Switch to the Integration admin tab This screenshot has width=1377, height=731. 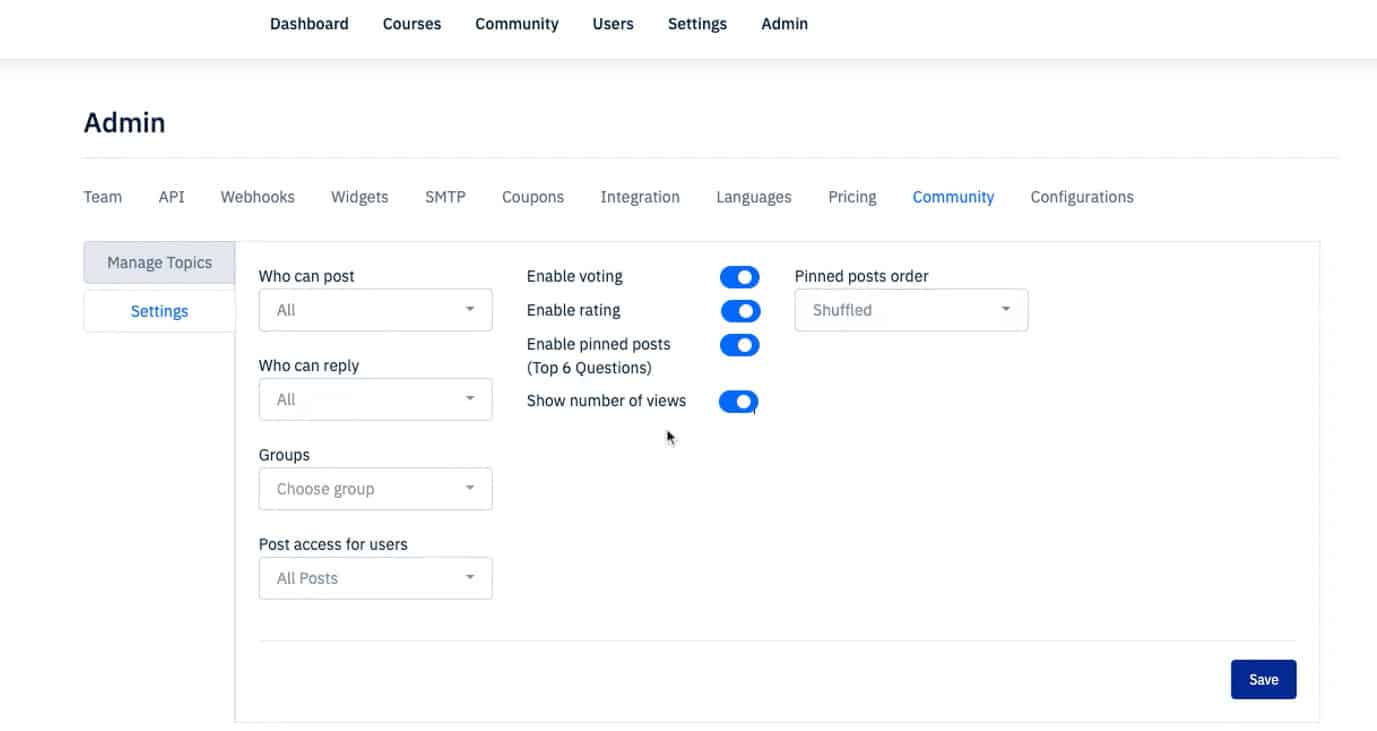639,197
